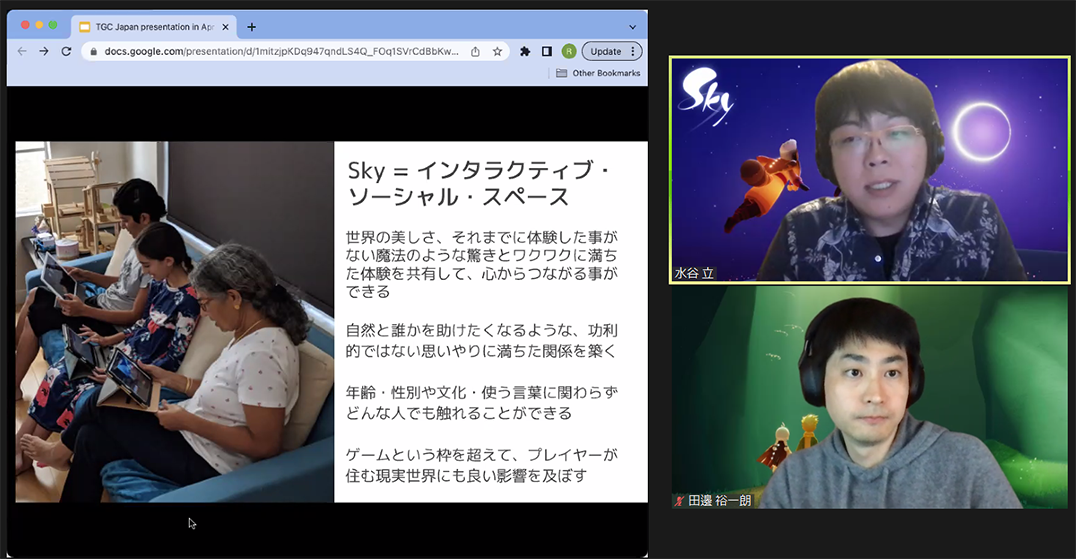This screenshot has height=559, width=1076.
Task: Click the slide paragraph starting with 世界の美しさ
Action: pos(481,264)
